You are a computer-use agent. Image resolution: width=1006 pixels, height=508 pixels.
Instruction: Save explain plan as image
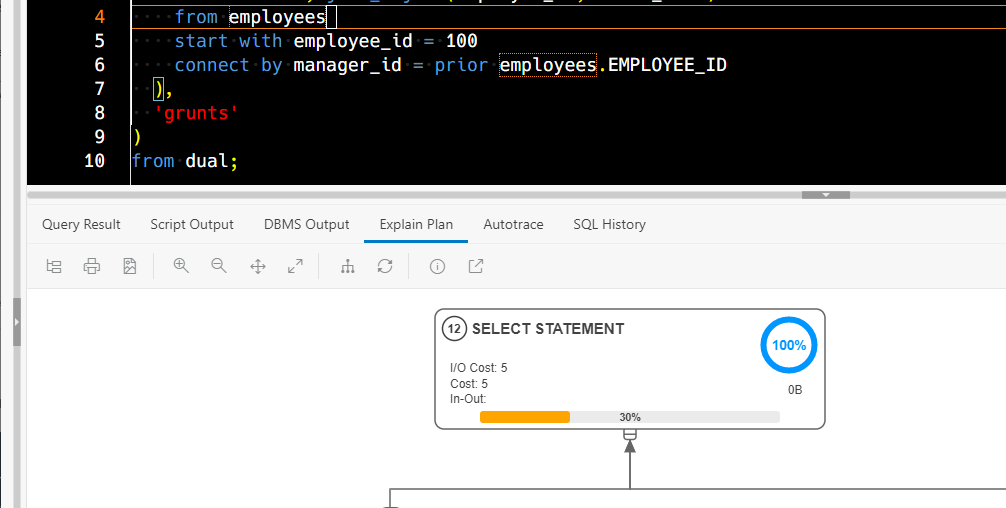coord(130,266)
